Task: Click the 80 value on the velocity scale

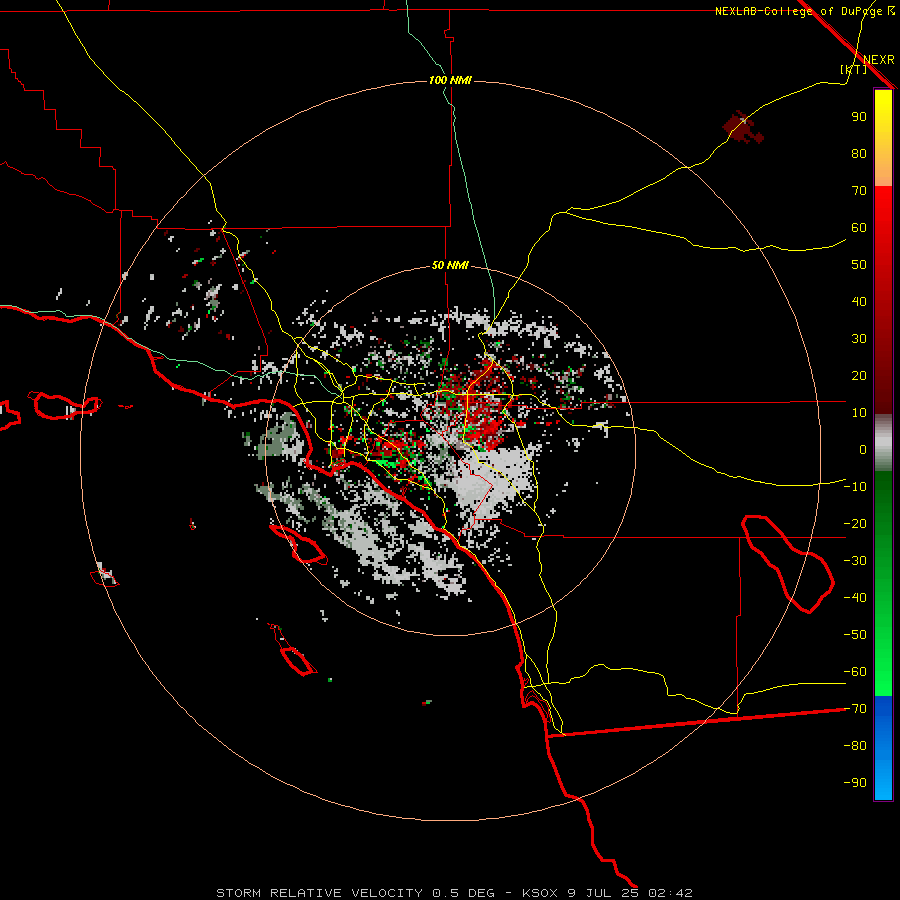Action: 859,153
